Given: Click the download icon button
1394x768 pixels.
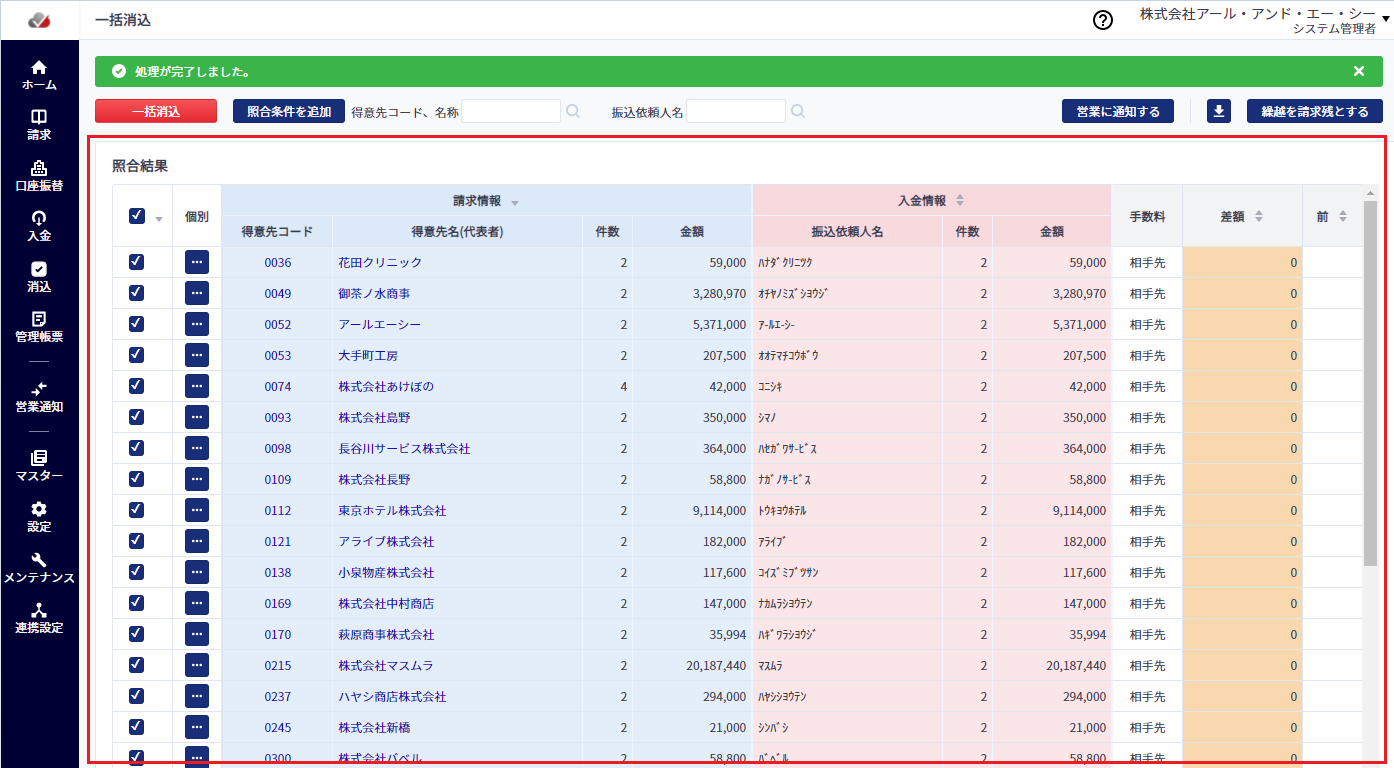Looking at the screenshot, I should coord(1219,111).
